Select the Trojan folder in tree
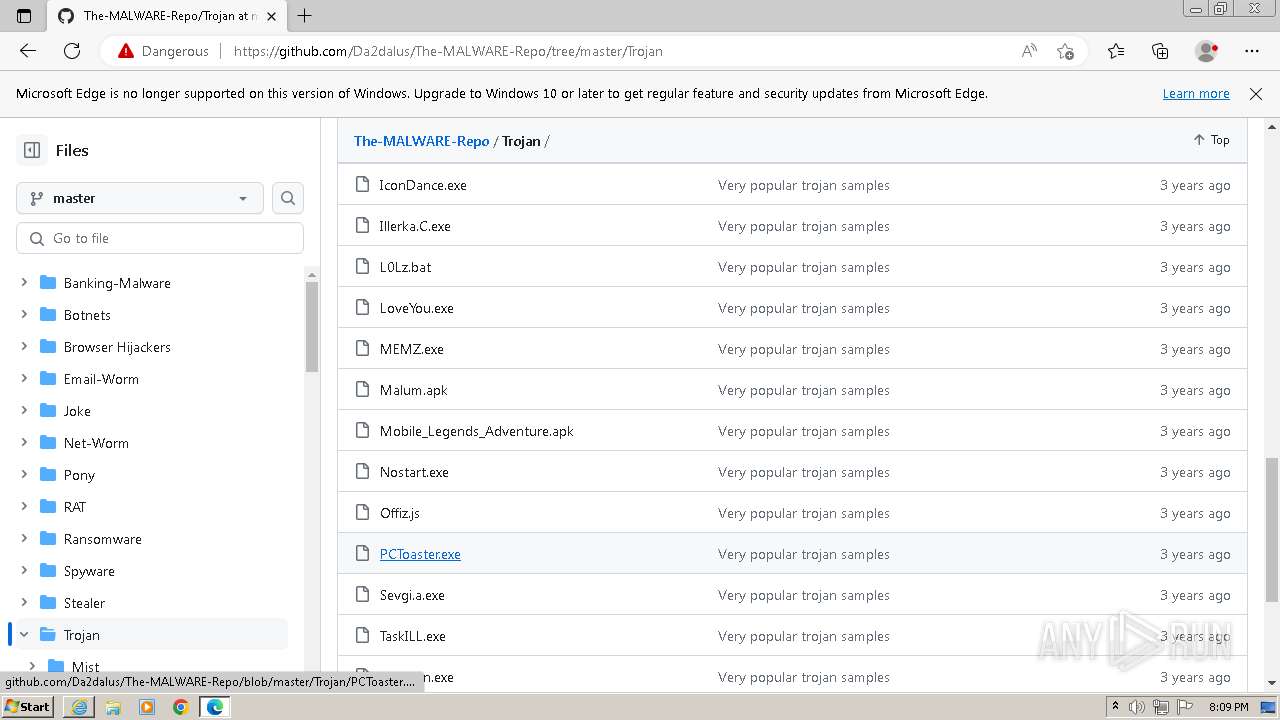 [x=82, y=635]
